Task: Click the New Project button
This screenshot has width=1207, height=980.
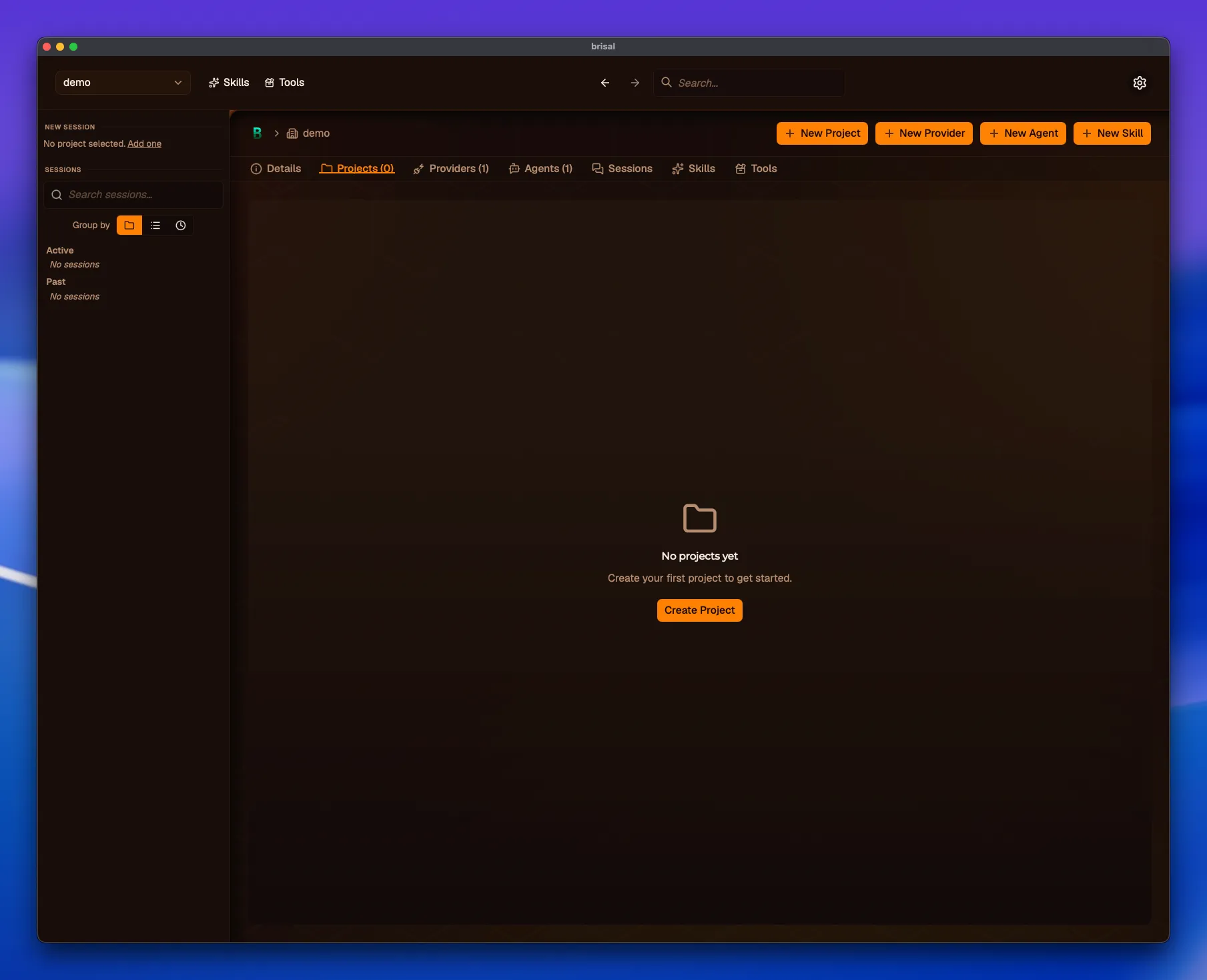Action: tap(822, 133)
